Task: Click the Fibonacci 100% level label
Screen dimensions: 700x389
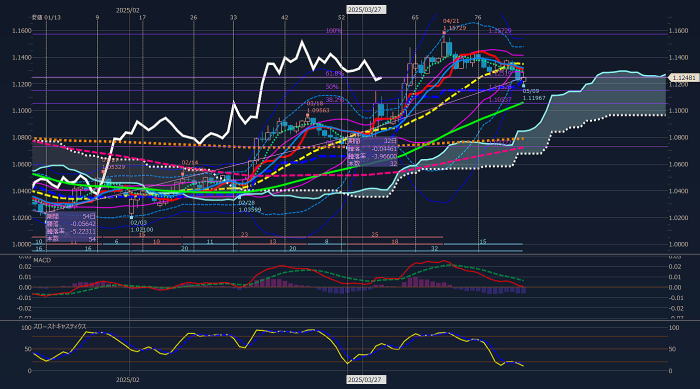Action: click(x=333, y=31)
